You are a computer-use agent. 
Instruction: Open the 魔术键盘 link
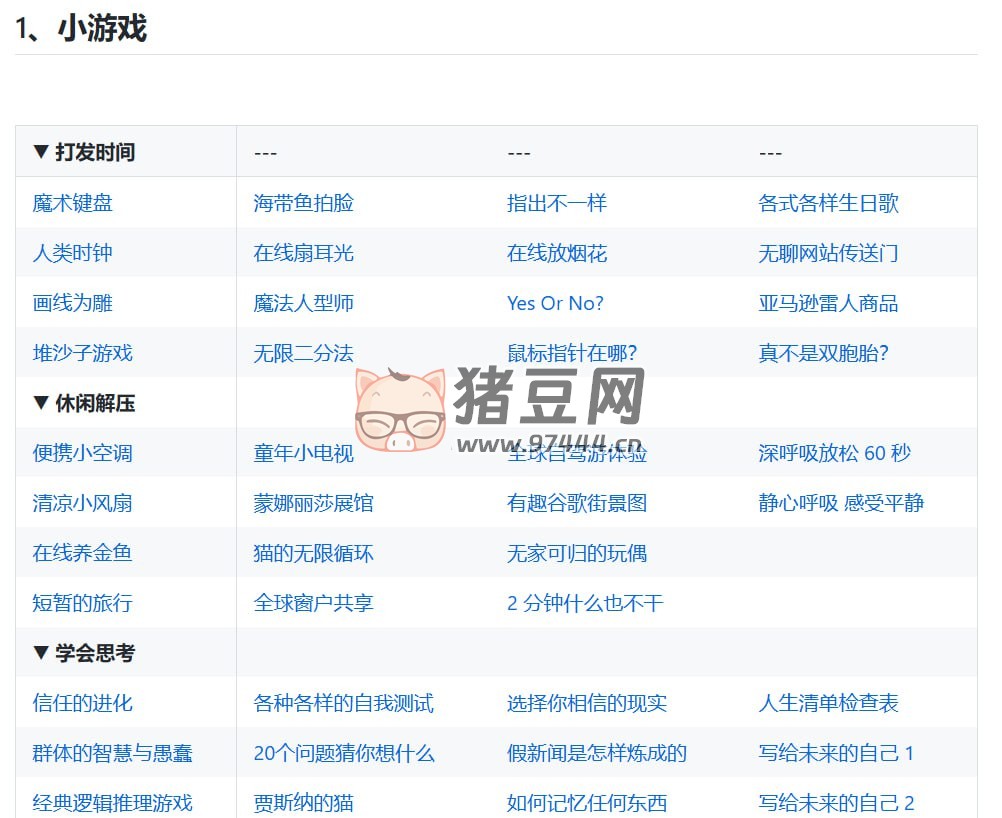click(70, 203)
